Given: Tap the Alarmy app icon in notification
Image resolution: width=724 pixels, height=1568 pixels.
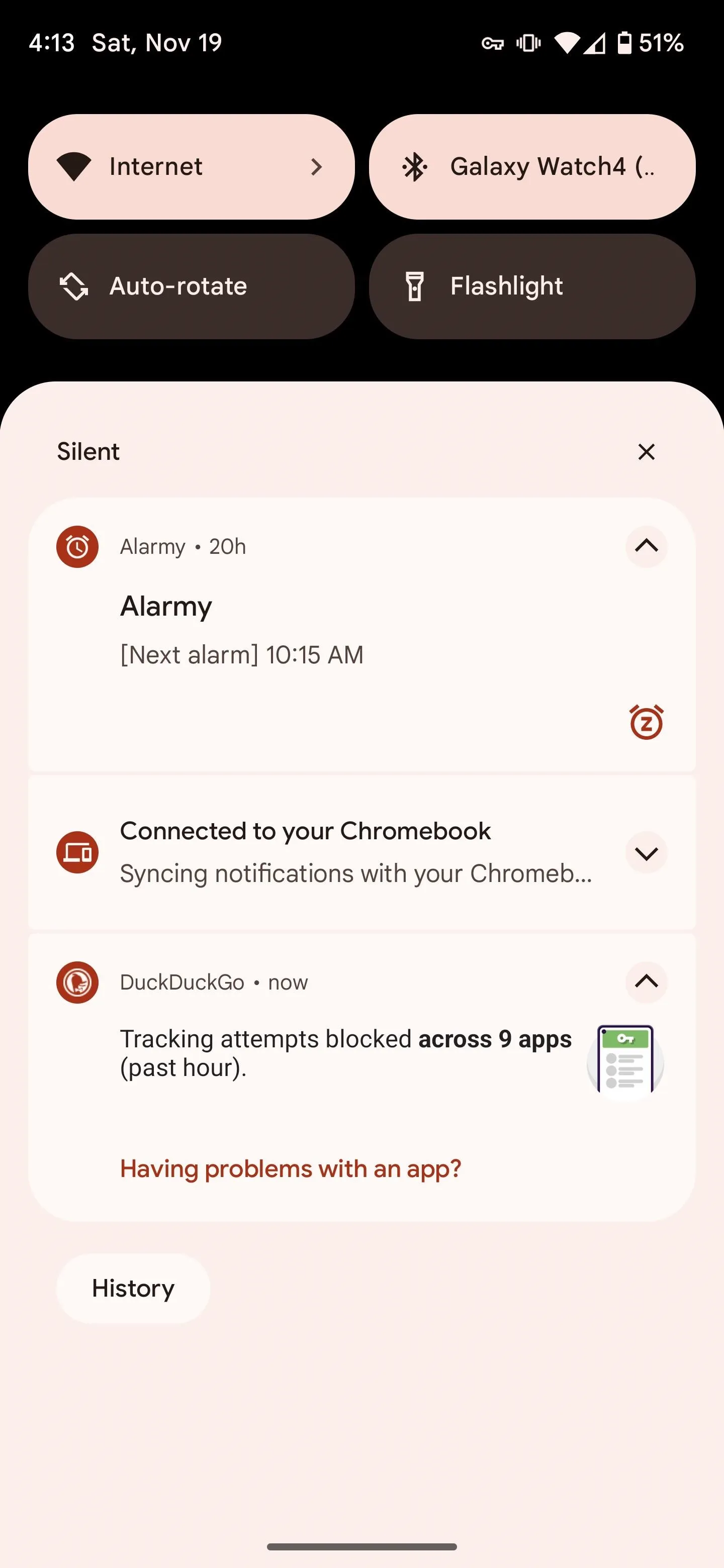Looking at the screenshot, I should pyautogui.click(x=77, y=547).
